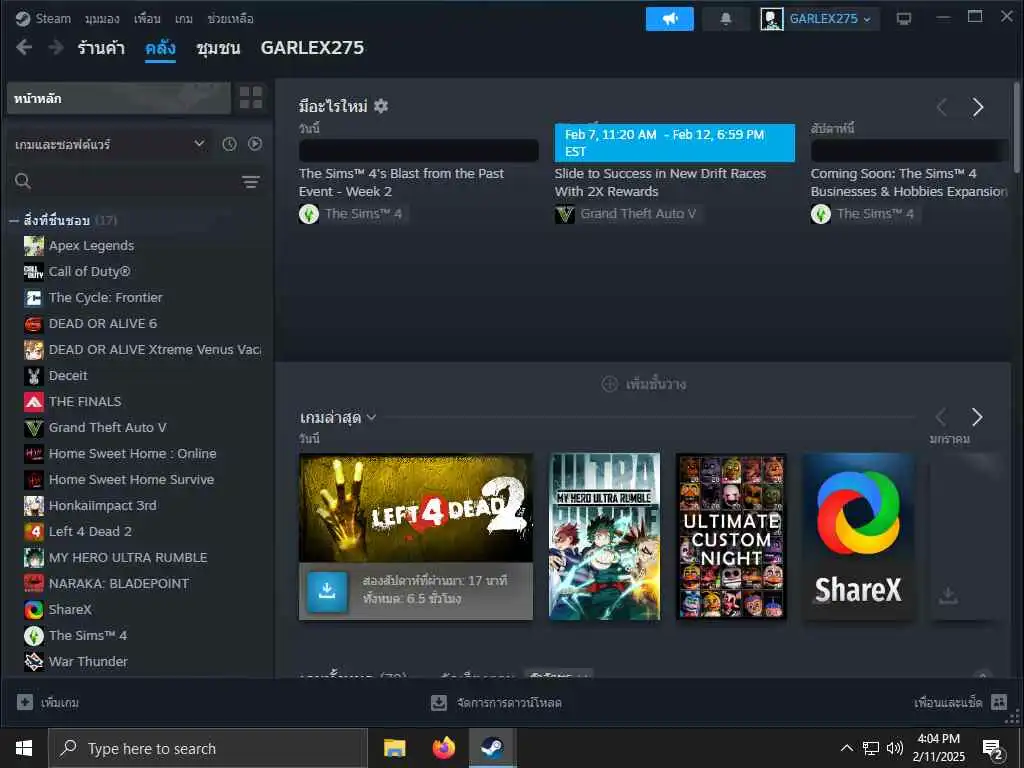Click the หน้าหลัก (Home) button
The height and width of the screenshot is (768, 1024).
(x=119, y=99)
